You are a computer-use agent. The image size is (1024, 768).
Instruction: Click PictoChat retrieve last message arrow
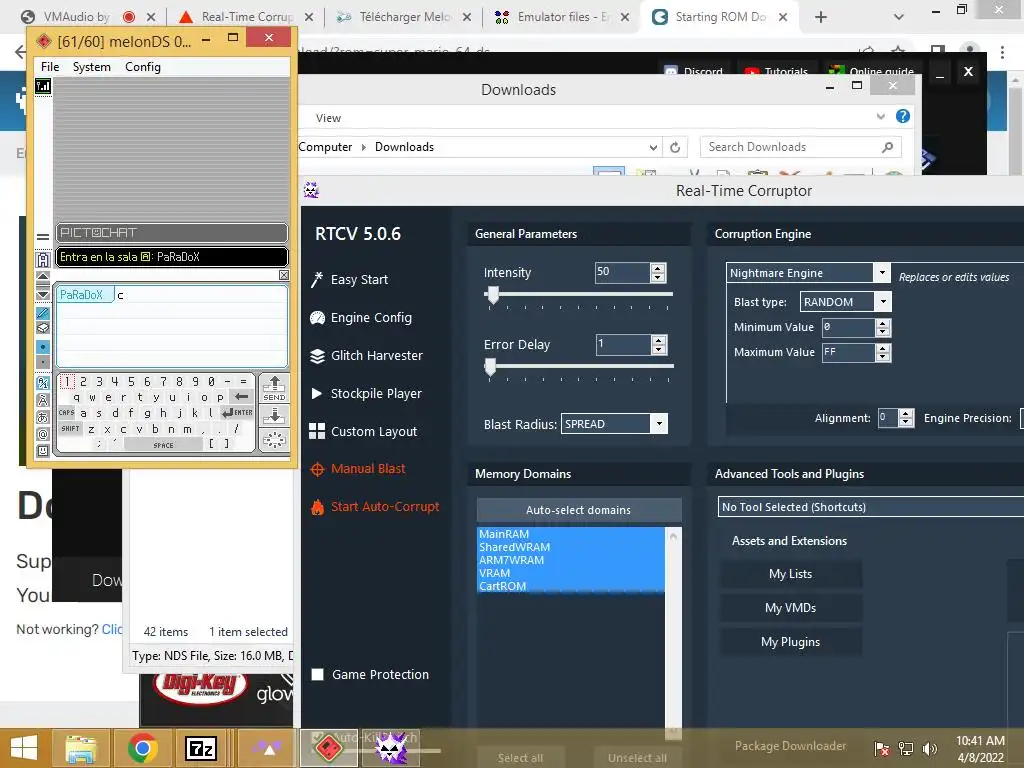[274, 416]
